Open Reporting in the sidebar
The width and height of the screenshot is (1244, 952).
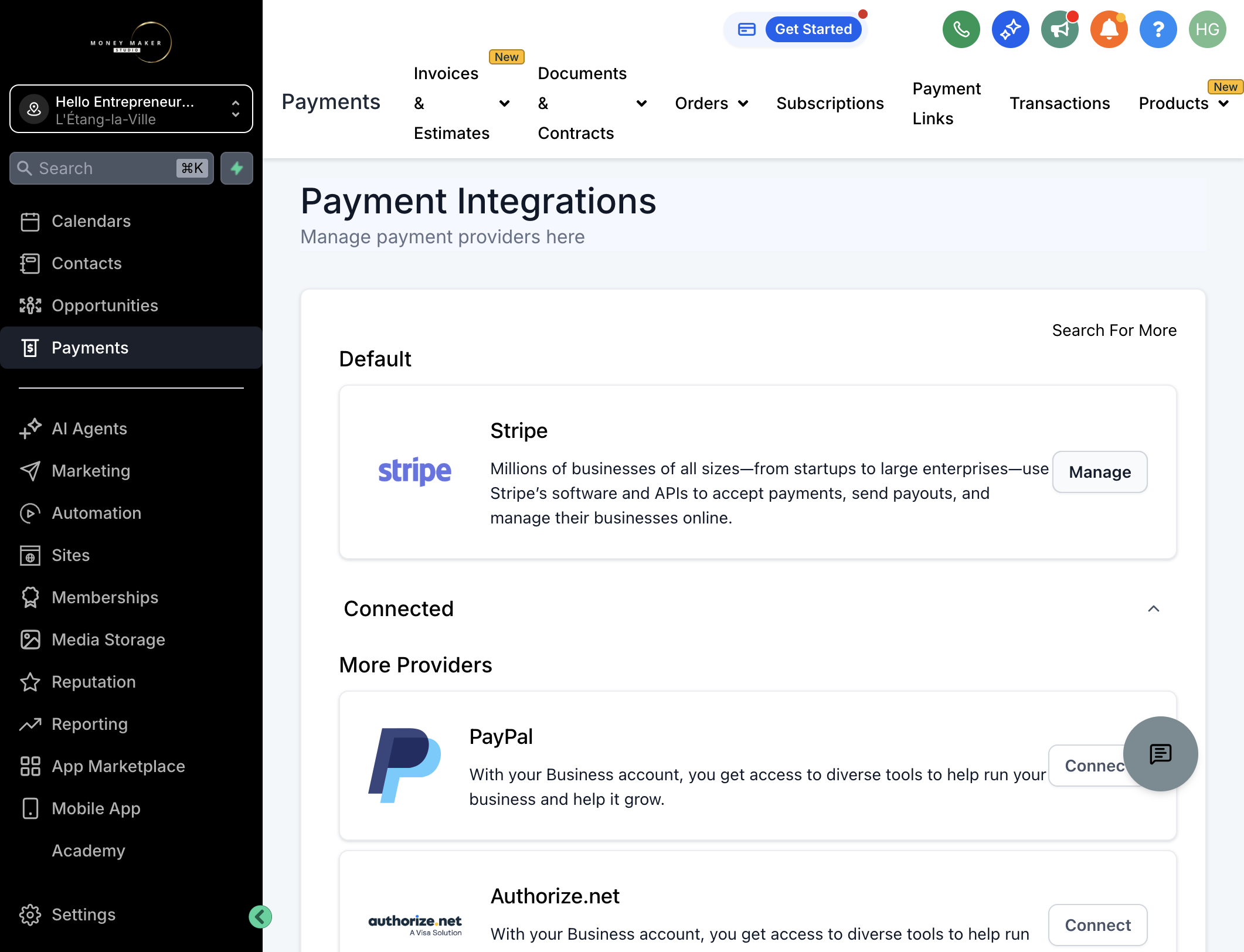[x=131, y=724]
